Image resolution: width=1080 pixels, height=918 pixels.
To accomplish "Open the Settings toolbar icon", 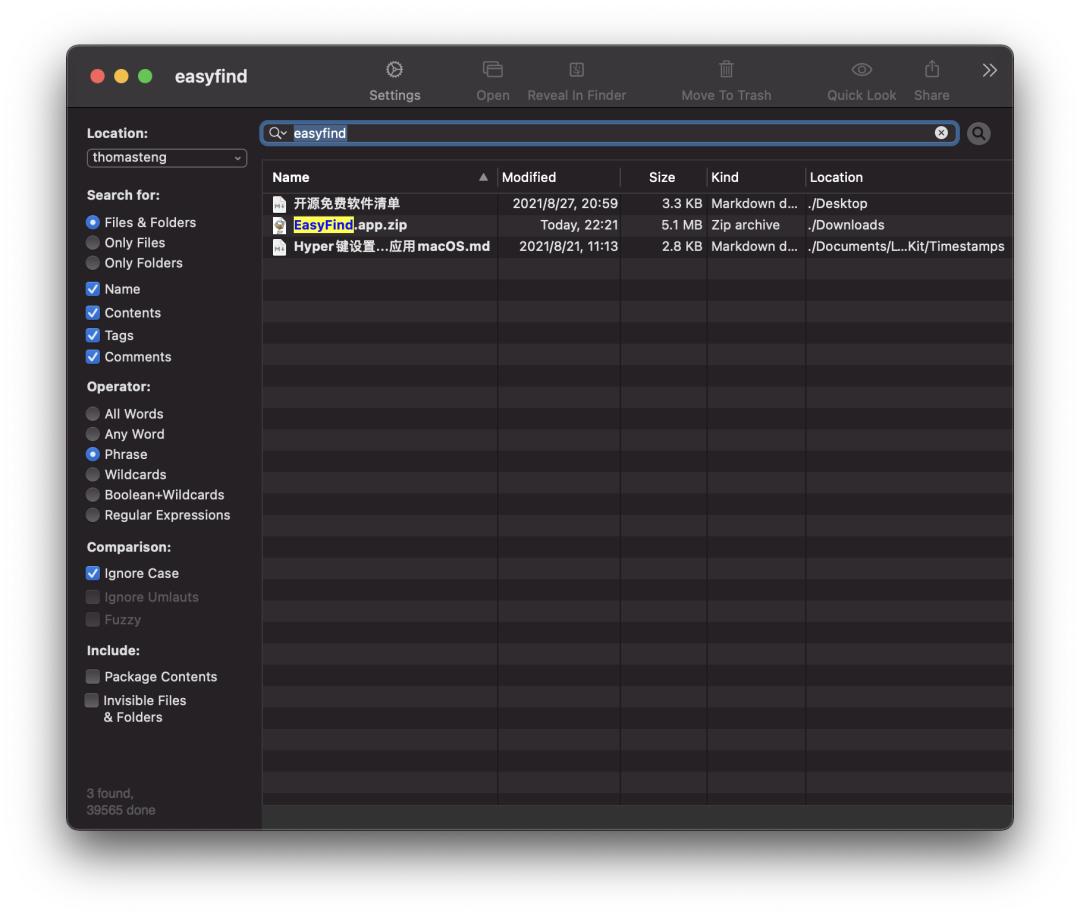I will coord(394,70).
